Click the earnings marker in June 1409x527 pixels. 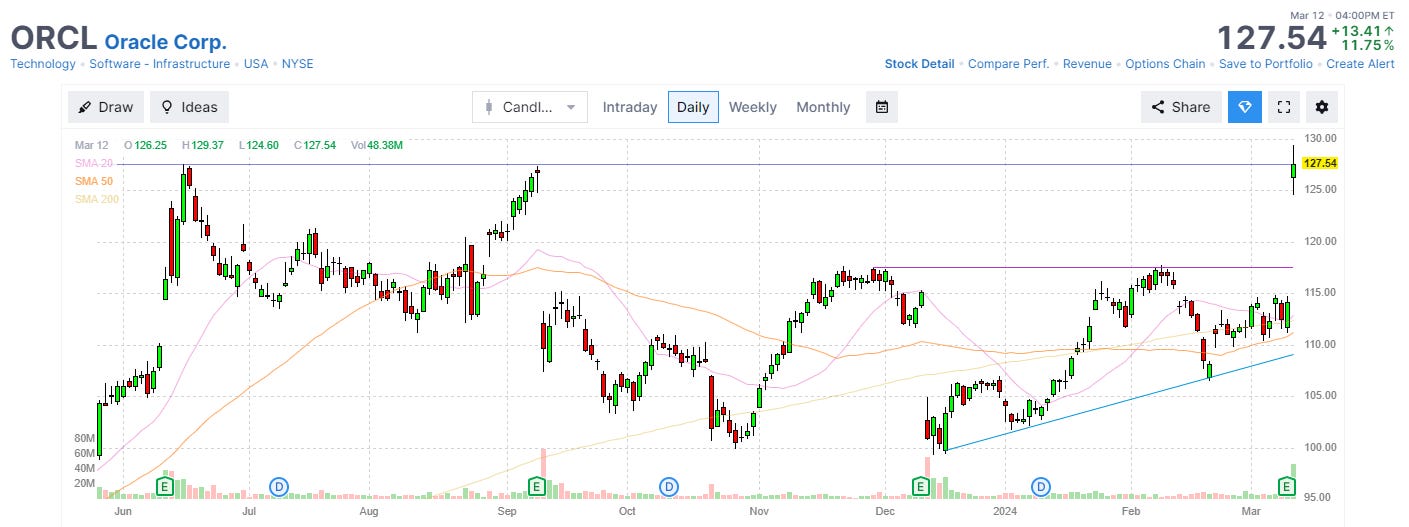pos(163,486)
